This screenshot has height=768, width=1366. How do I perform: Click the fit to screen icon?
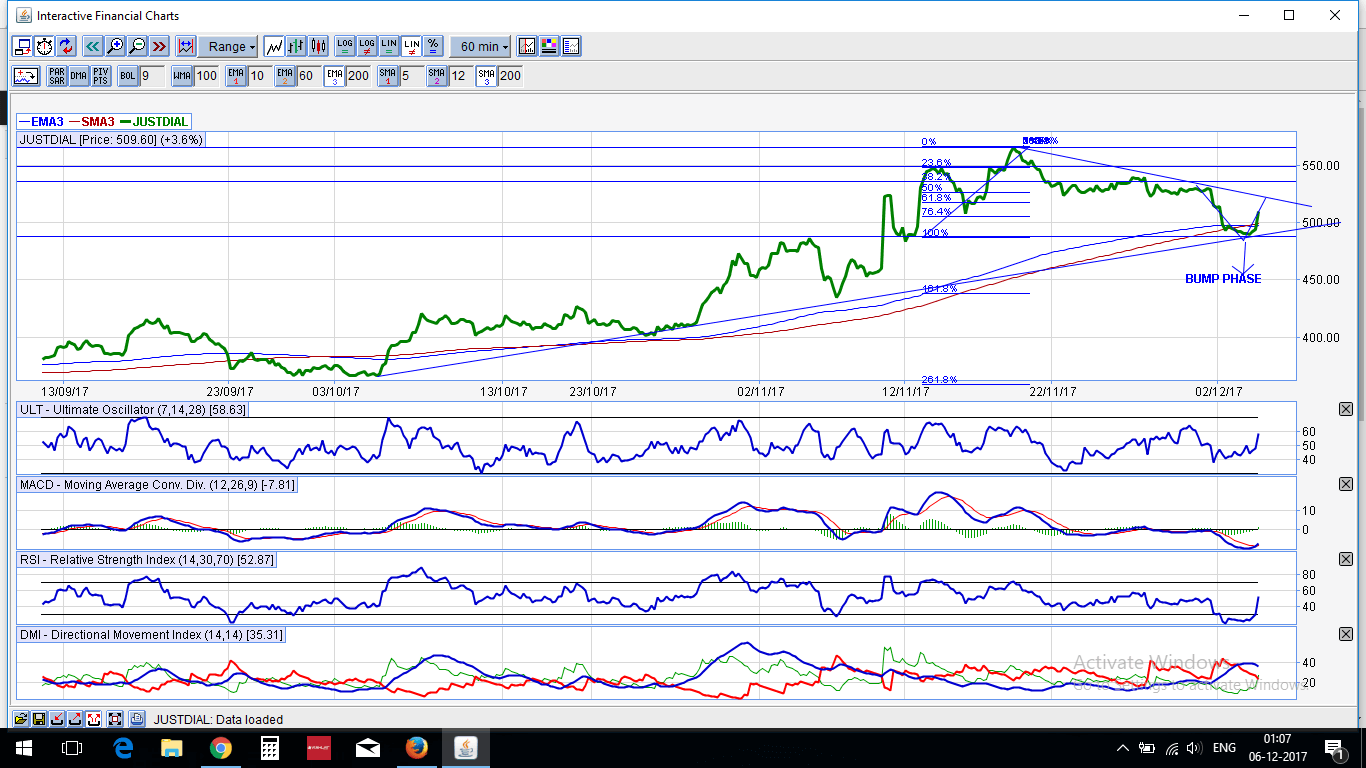(x=115, y=719)
